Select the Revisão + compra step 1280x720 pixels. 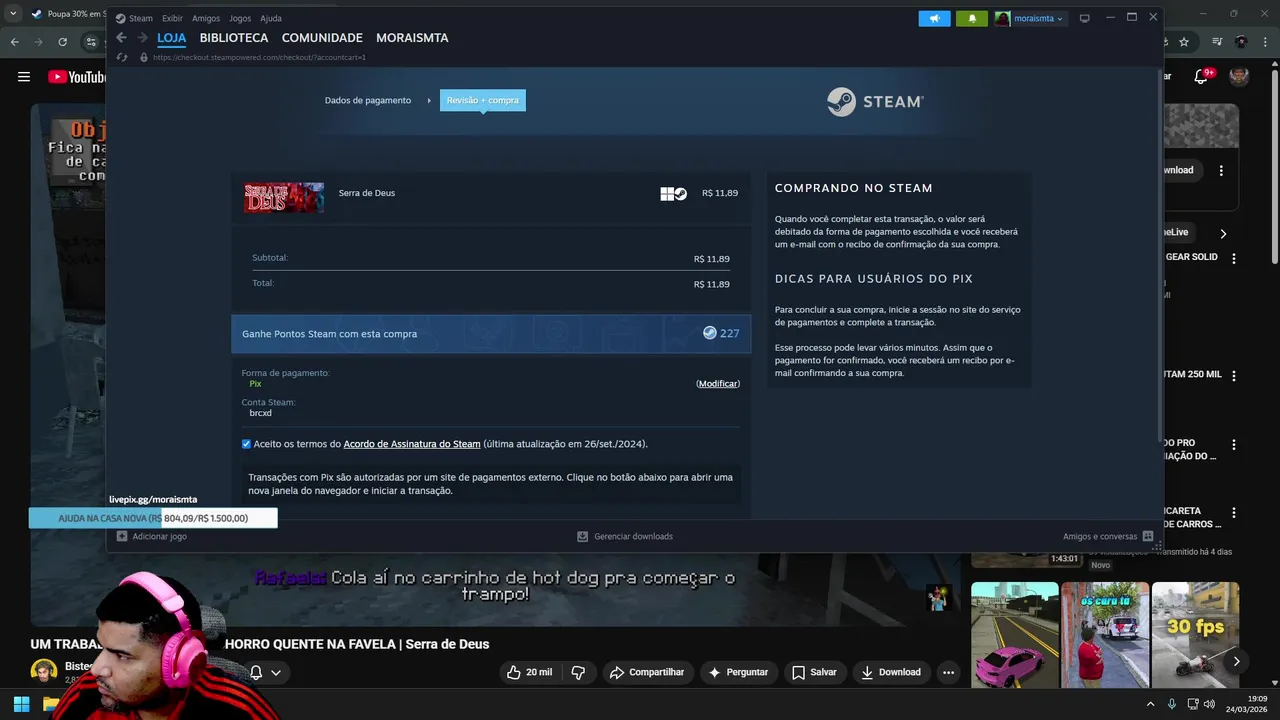[x=483, y=100]
